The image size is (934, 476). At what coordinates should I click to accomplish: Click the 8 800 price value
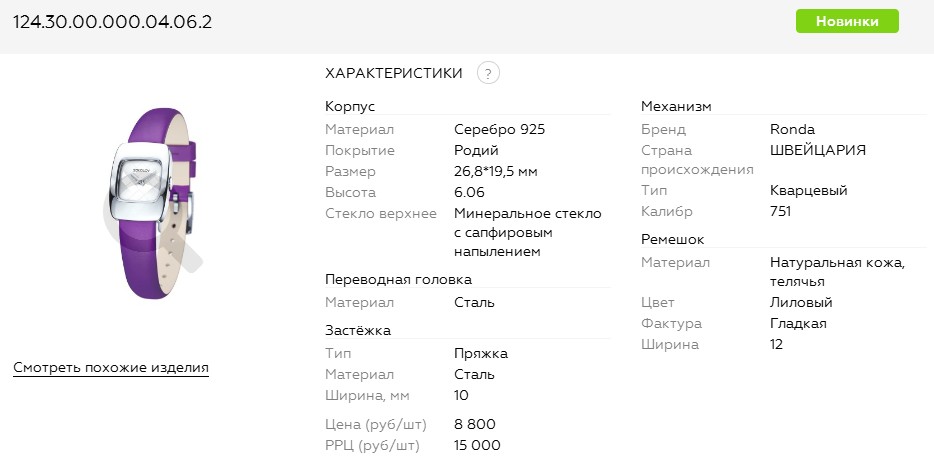click(474, 424)
